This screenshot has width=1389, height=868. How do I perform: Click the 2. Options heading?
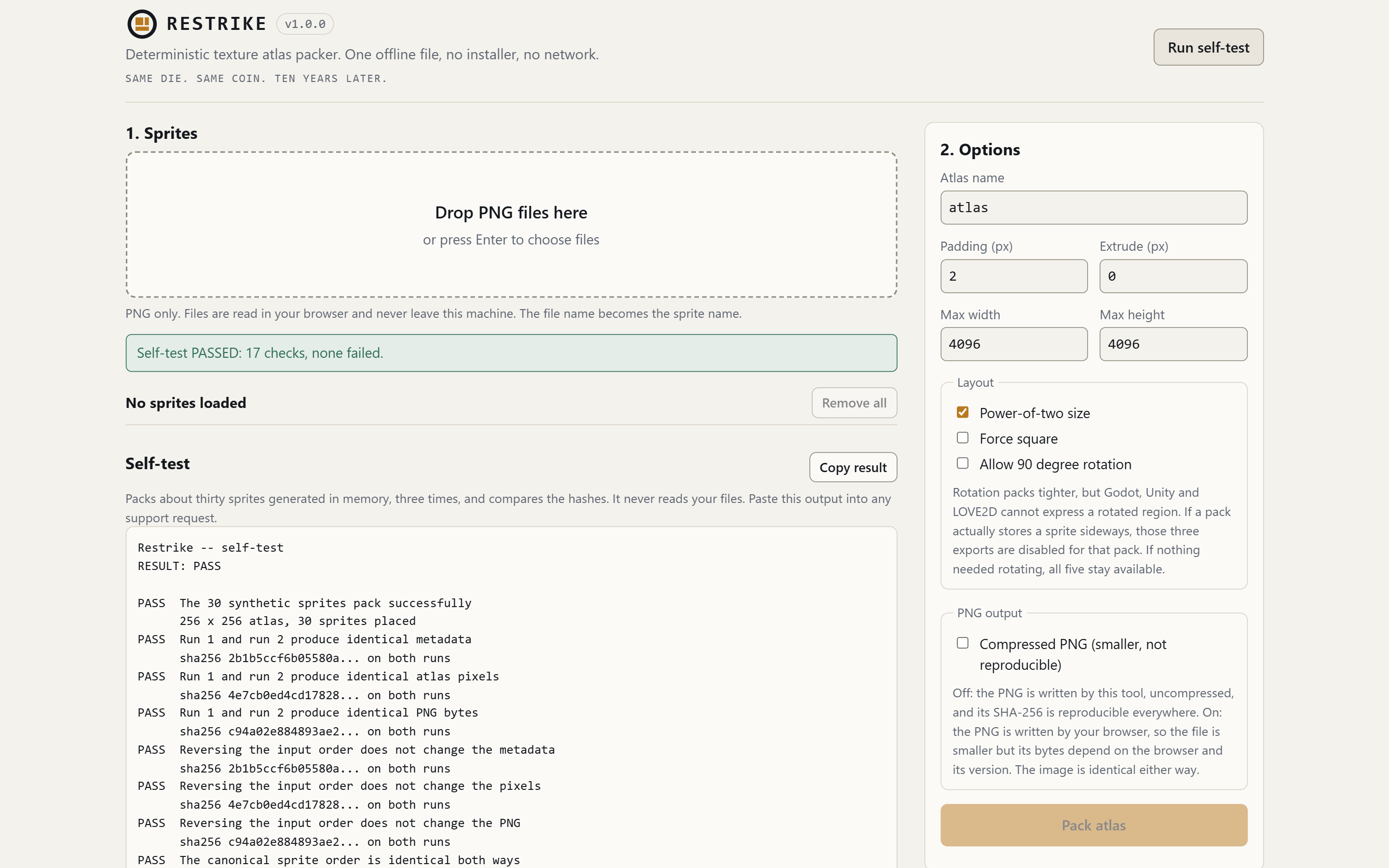click(980, 150)
